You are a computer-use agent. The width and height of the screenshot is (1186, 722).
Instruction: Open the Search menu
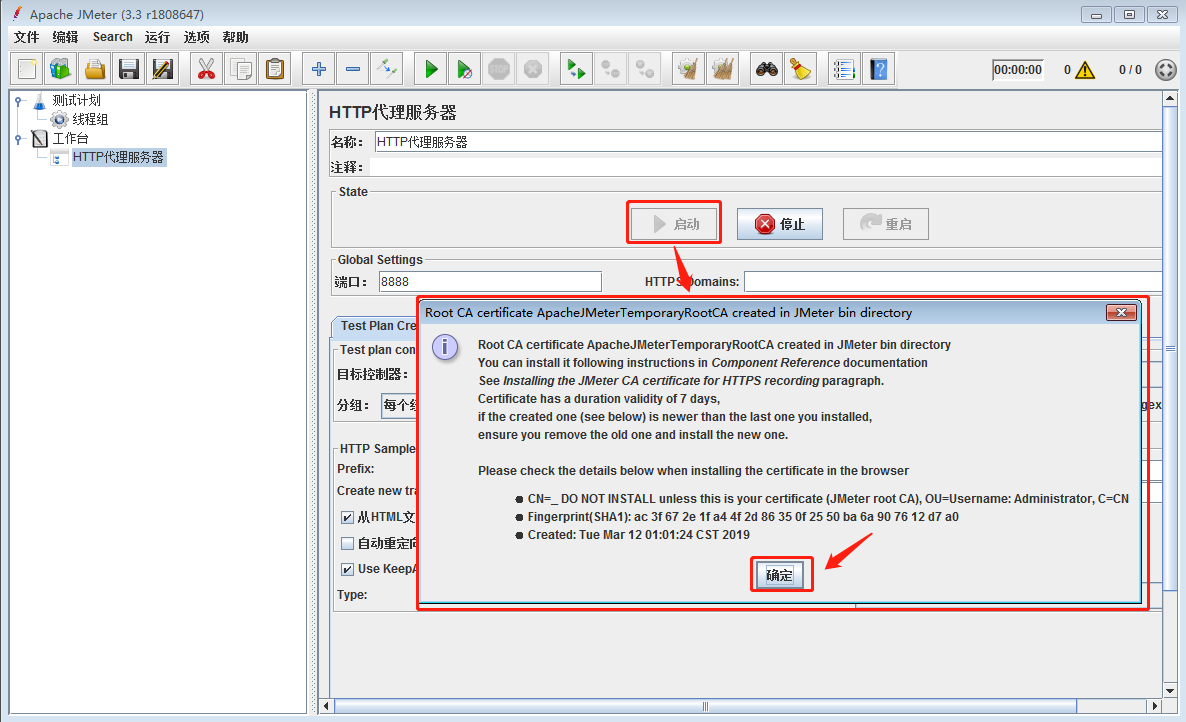[113, 37]
